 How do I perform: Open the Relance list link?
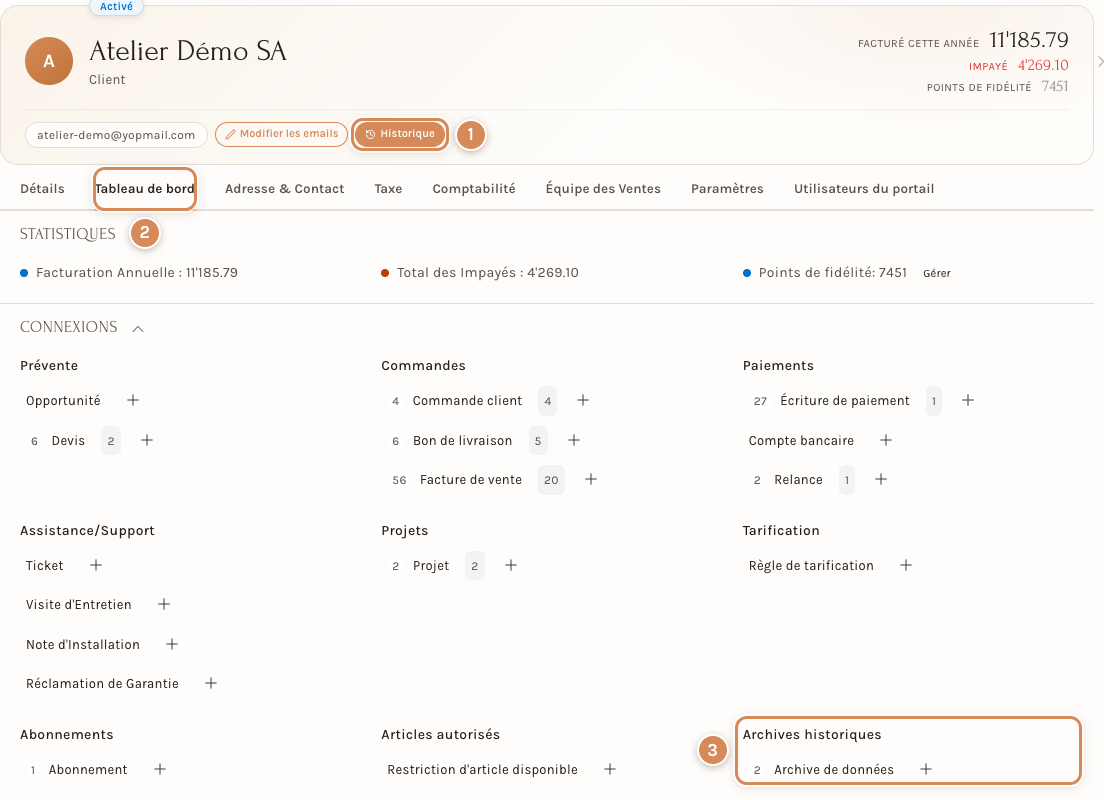click(x=798, y=480)
